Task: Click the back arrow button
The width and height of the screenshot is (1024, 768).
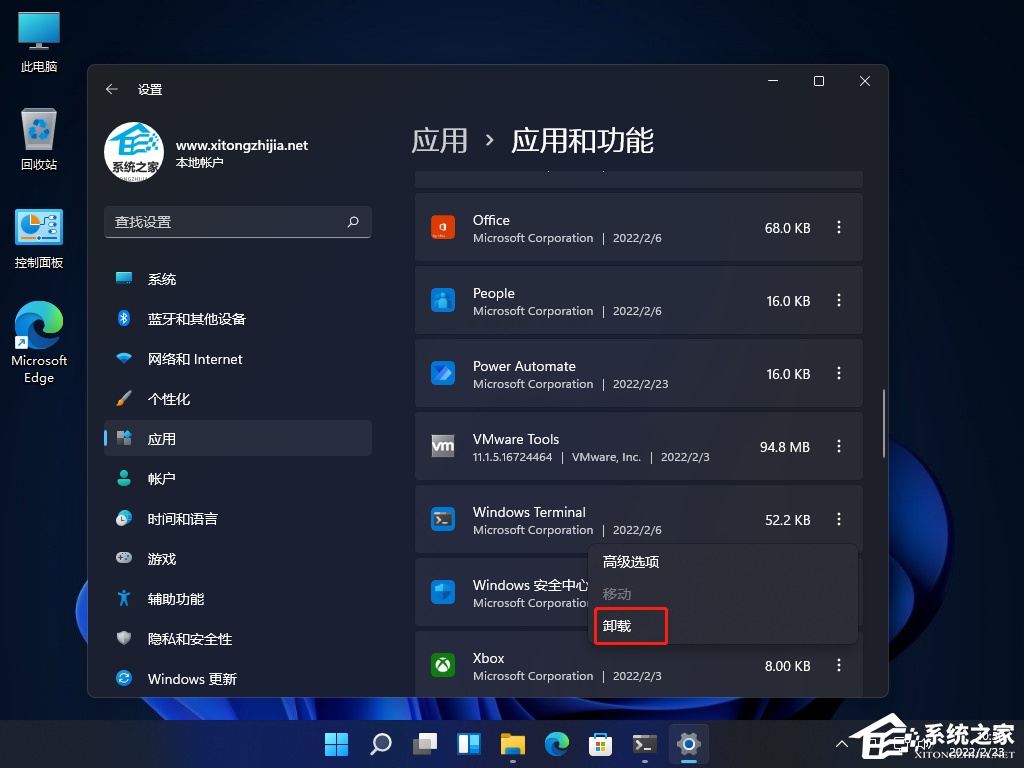Action: tap(111, 89)
